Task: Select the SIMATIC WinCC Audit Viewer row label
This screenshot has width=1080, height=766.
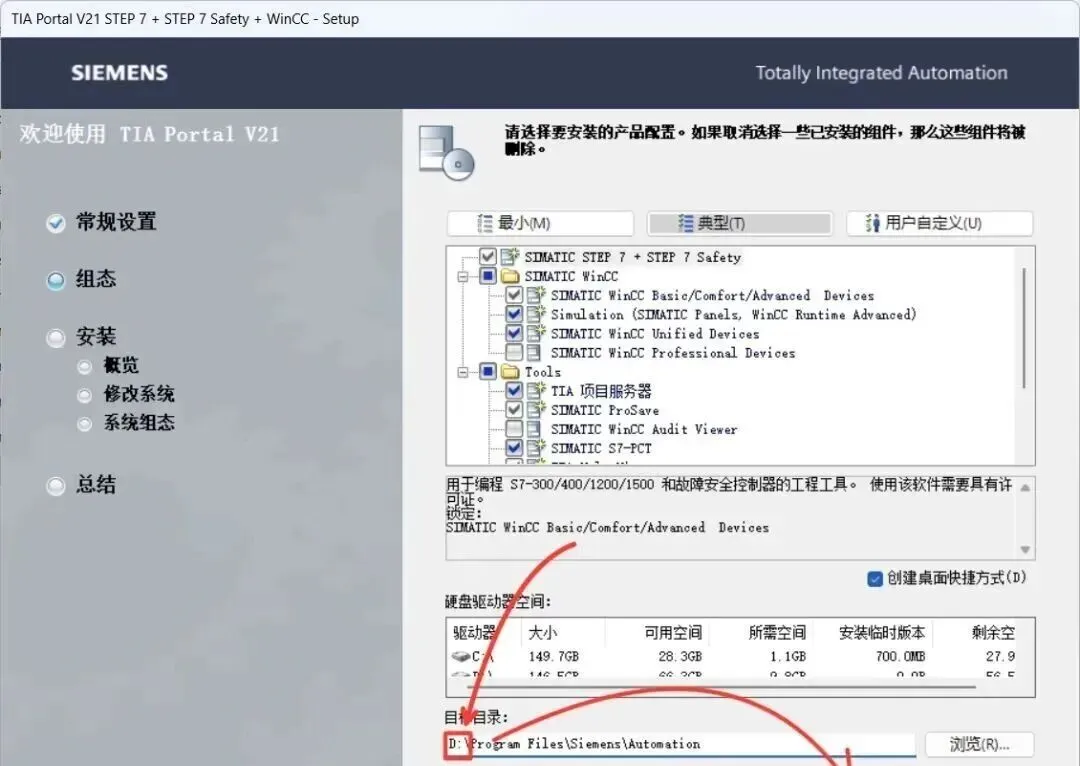Action: [644, 429]
